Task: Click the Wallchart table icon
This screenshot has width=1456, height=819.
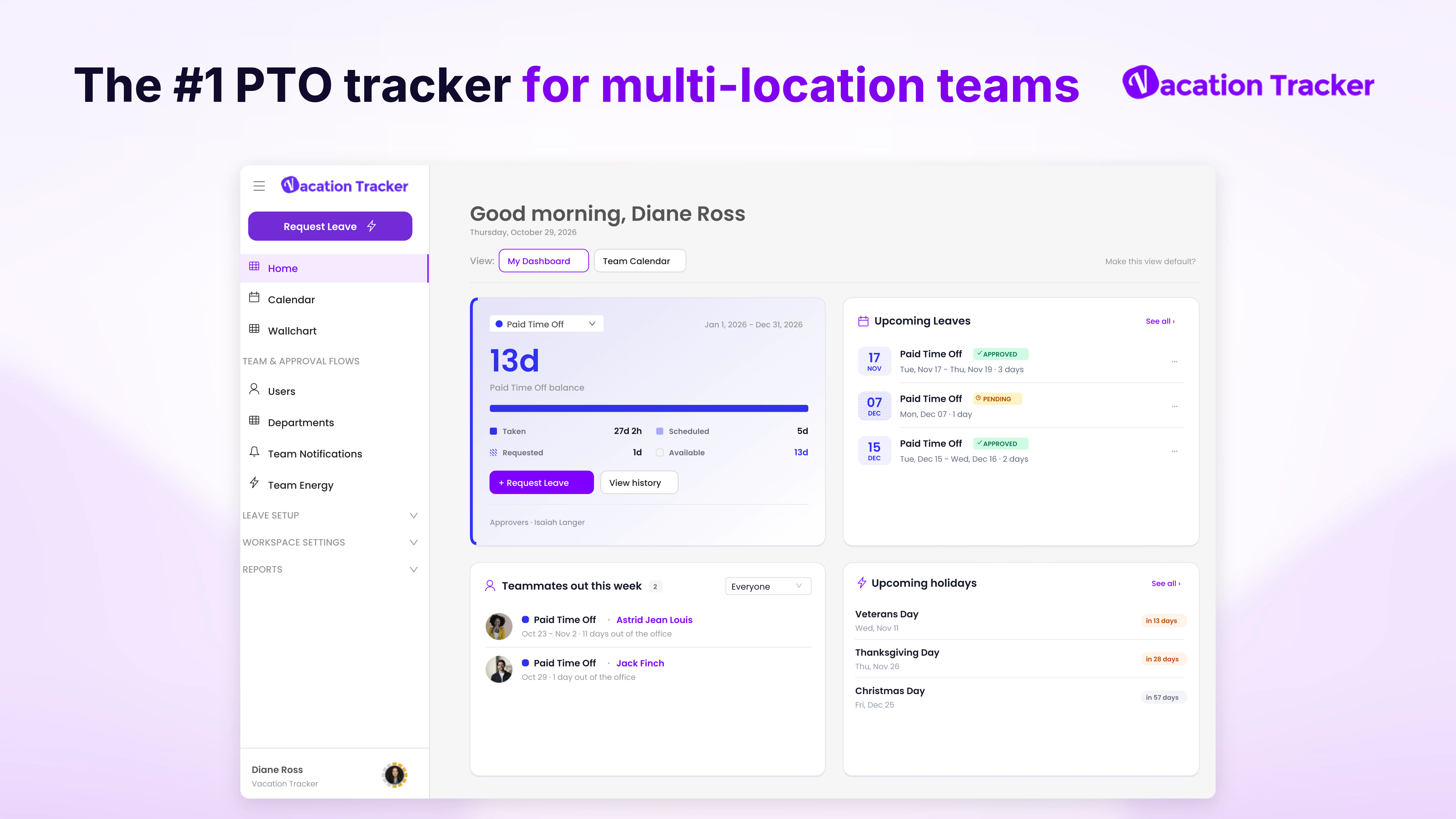Action: 254,329
